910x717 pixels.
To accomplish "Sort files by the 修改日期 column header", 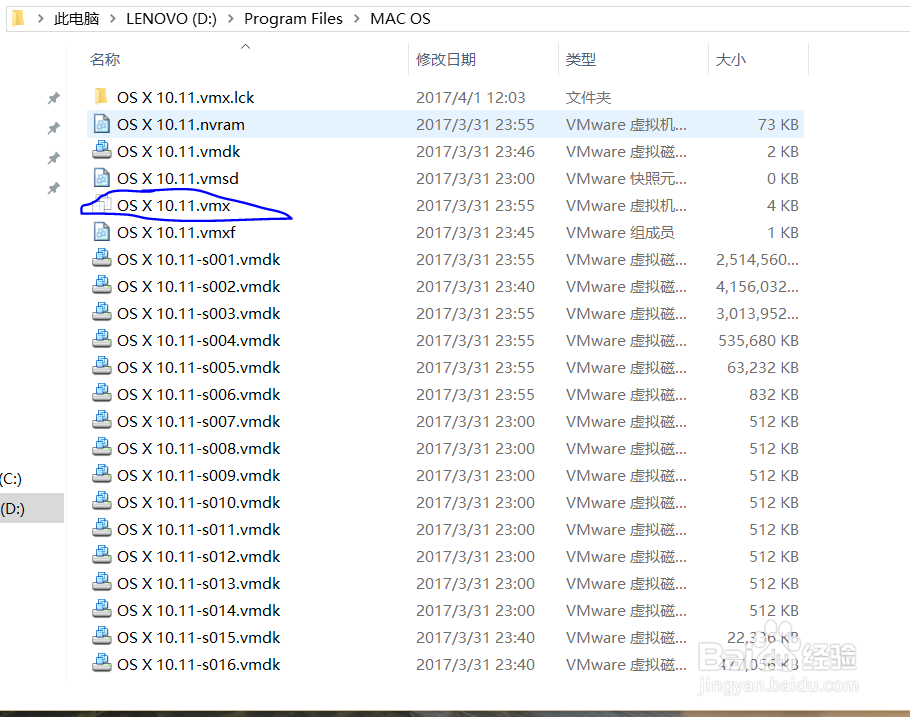I will click(x=446, y=59).
